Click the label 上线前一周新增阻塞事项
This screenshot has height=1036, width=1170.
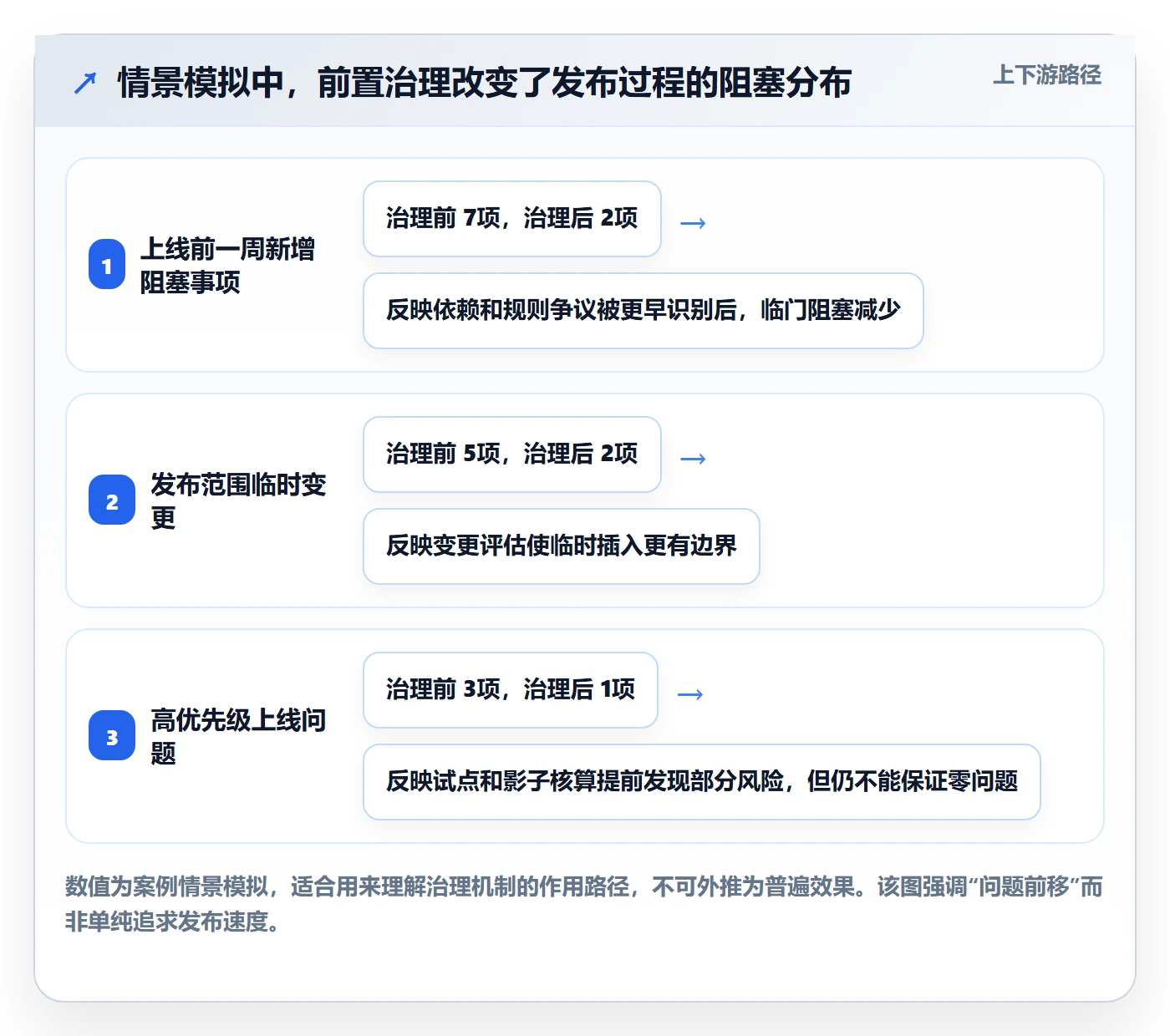pyautogui.click(x=227, y=266)
